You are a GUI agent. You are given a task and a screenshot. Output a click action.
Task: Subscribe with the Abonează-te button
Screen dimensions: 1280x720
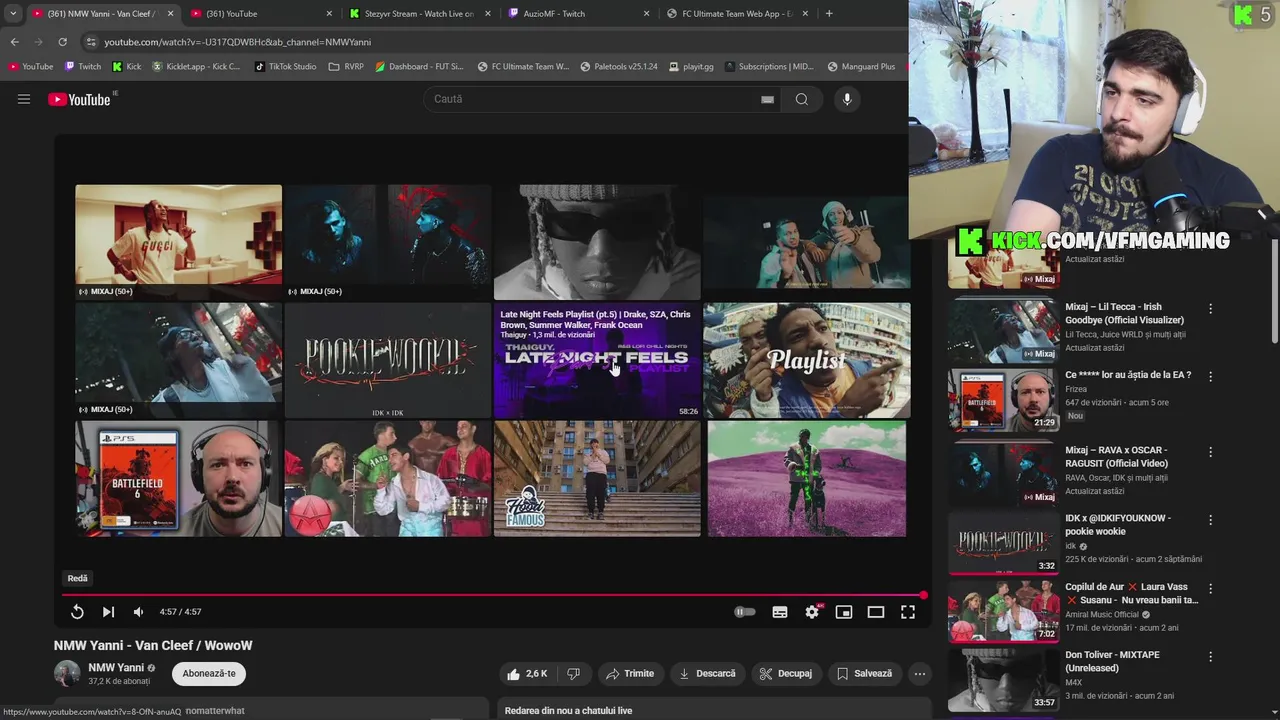click(x=209, y=674)
